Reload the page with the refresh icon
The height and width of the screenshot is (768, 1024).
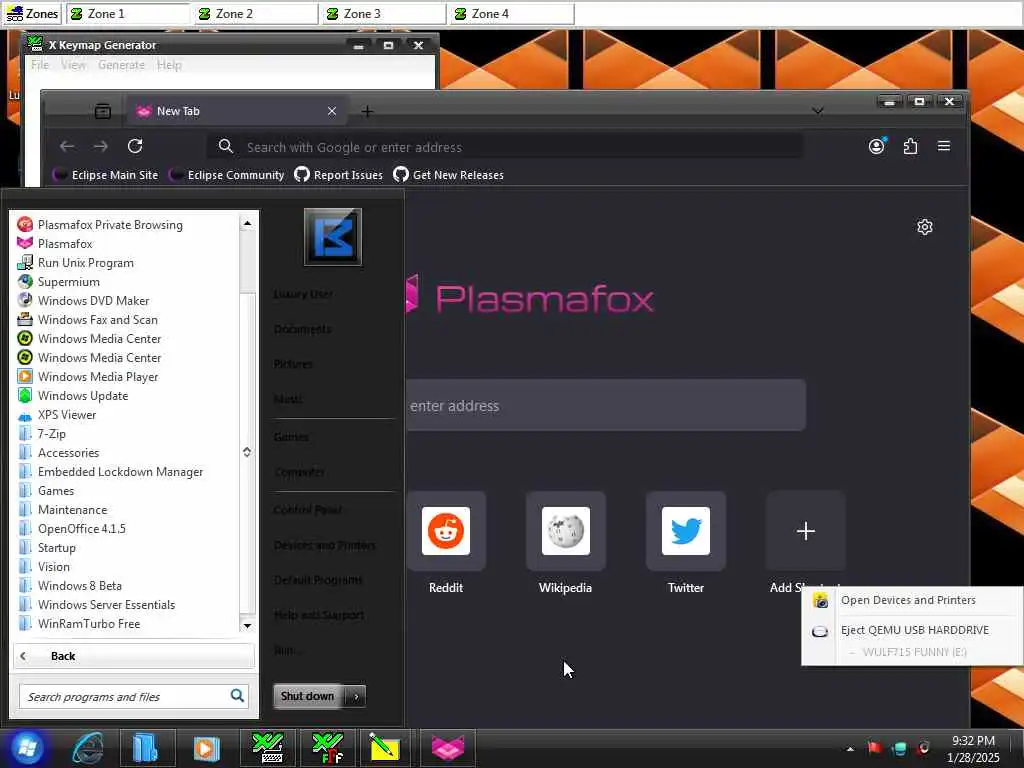[x=135, y=146]
